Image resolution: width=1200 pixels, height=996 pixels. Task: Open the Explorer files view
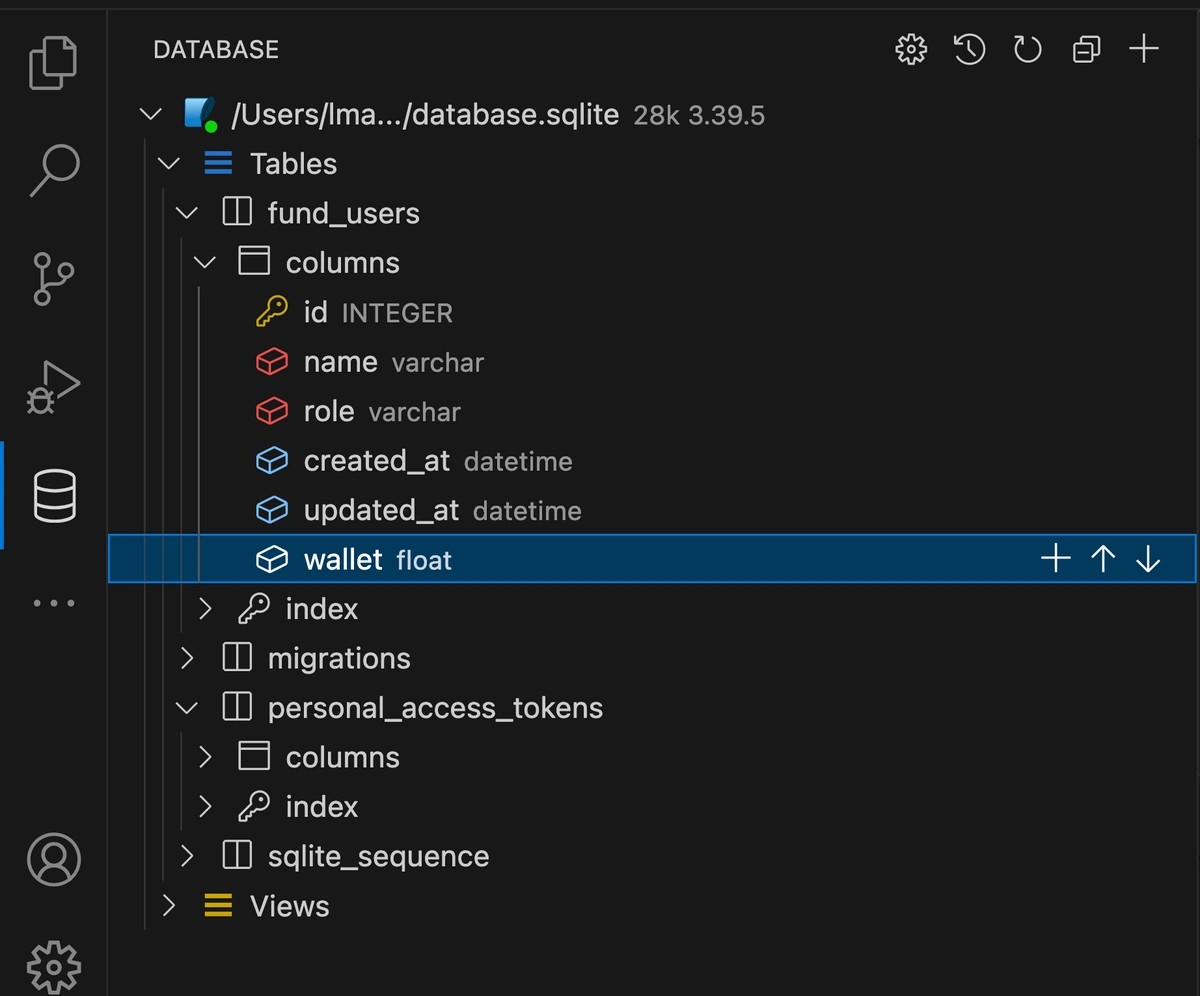pyautogui.click(x=53, y=62)
